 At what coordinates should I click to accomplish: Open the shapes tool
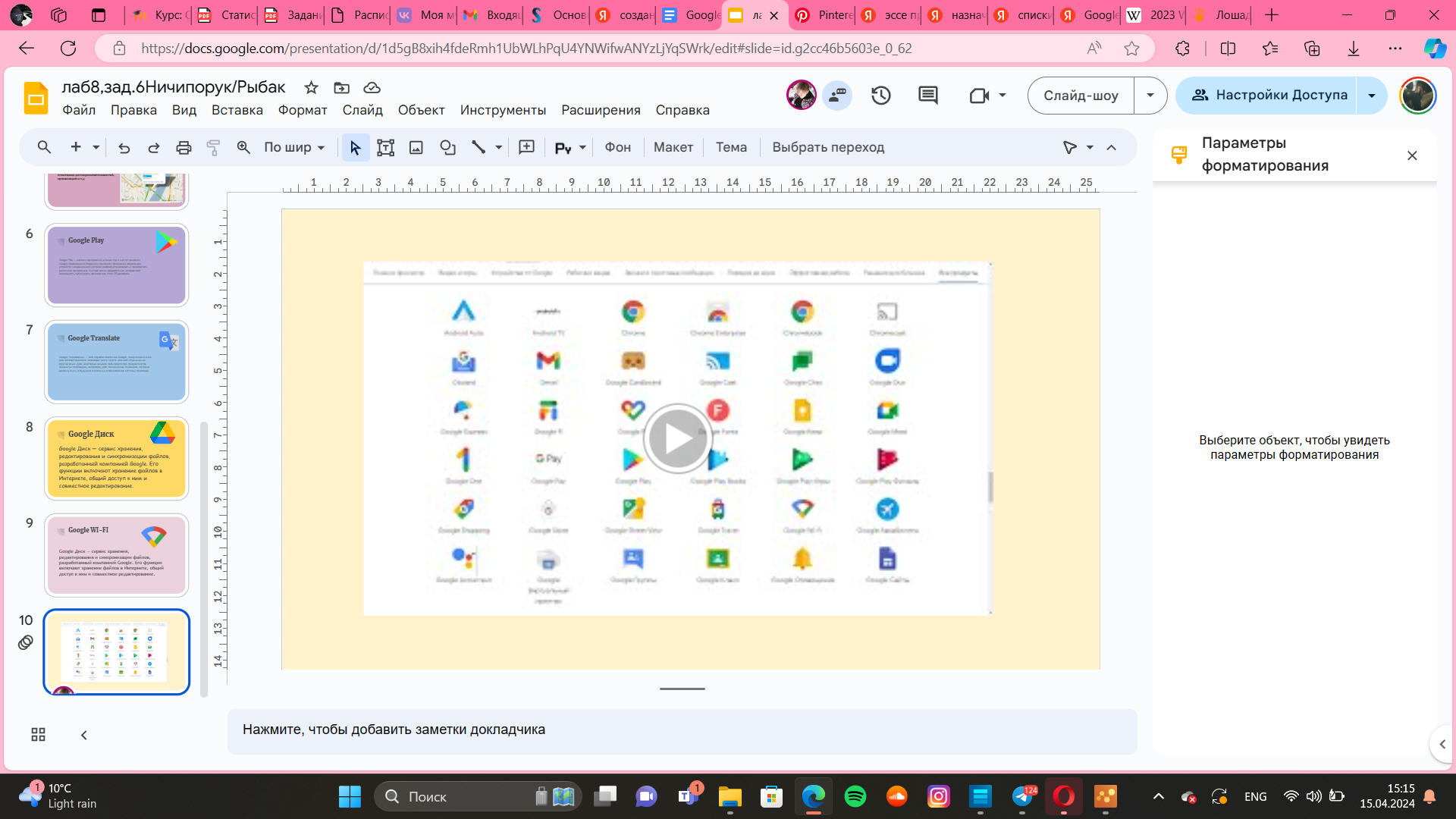click(447, 147)
